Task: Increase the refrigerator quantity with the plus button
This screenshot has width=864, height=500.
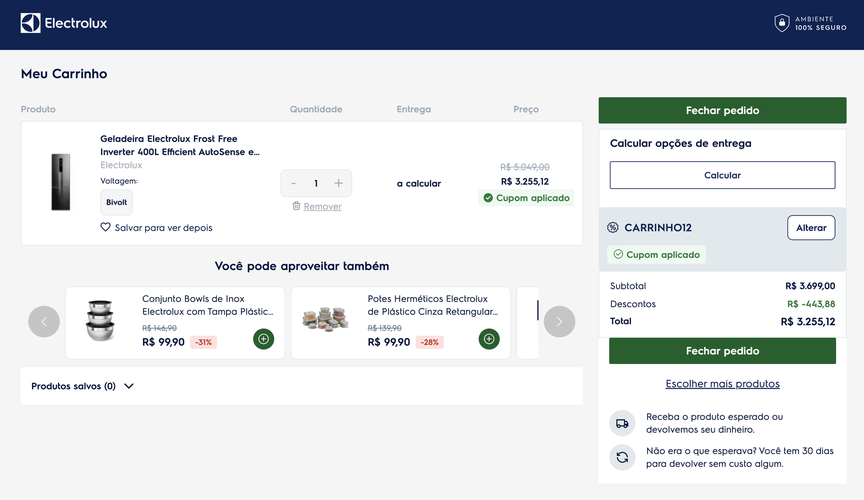Action: click(338, 183)
